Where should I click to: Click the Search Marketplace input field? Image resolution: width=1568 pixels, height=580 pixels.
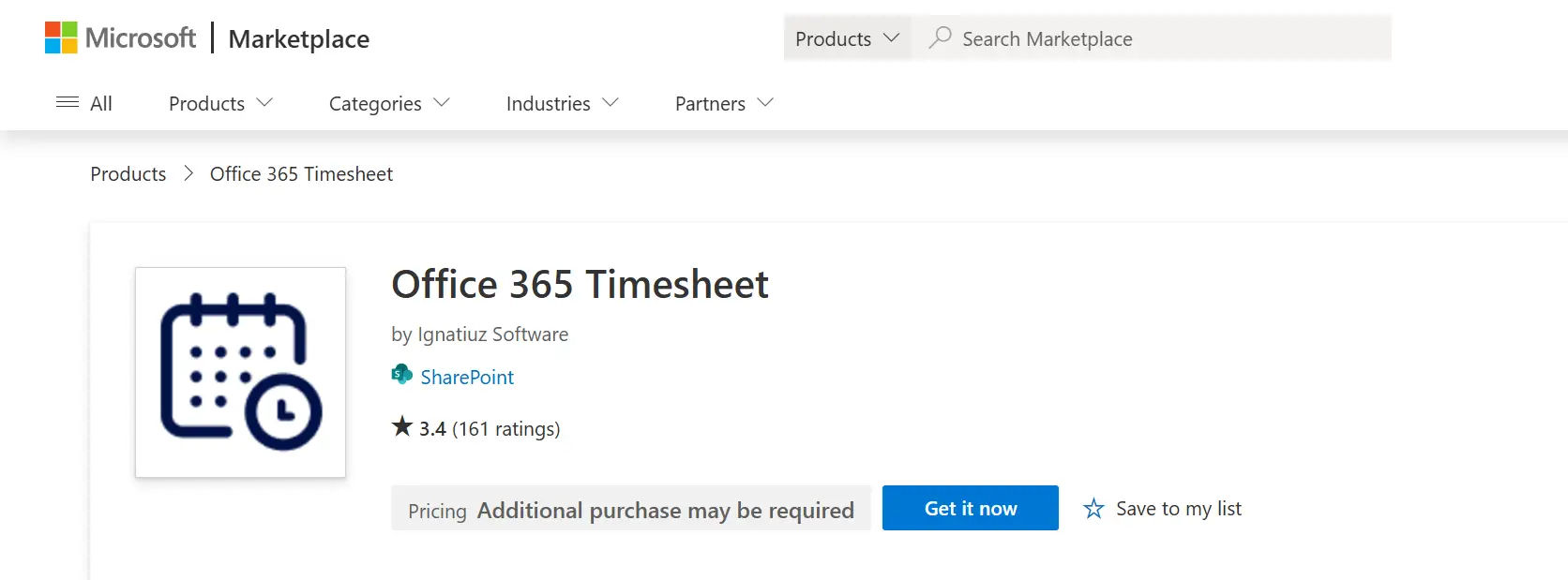pyautogui.click(x=1152, y=38)
